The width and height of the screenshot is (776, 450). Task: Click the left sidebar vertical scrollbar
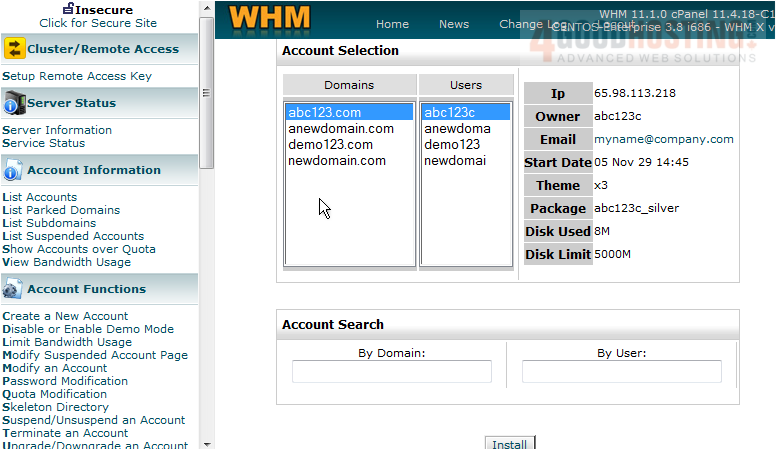(207, 92)
